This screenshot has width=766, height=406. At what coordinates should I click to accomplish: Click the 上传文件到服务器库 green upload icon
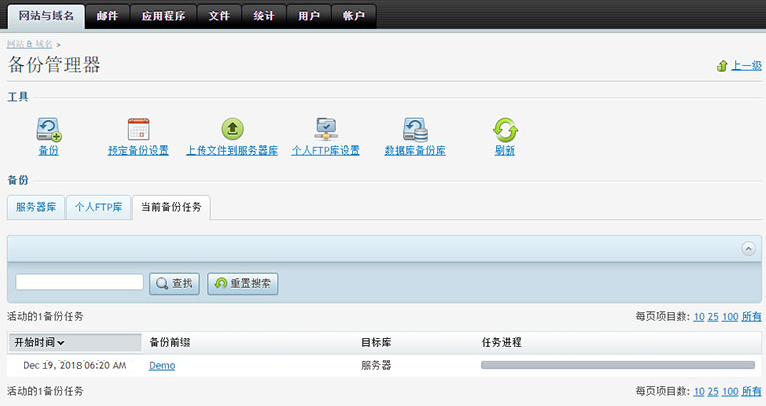(233, 129)
